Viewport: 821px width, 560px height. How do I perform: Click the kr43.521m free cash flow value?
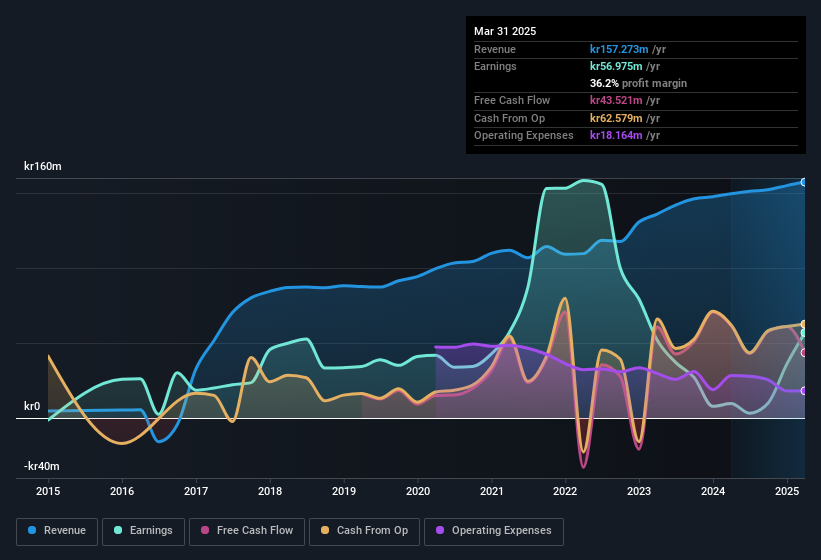(x=616, y=100)
